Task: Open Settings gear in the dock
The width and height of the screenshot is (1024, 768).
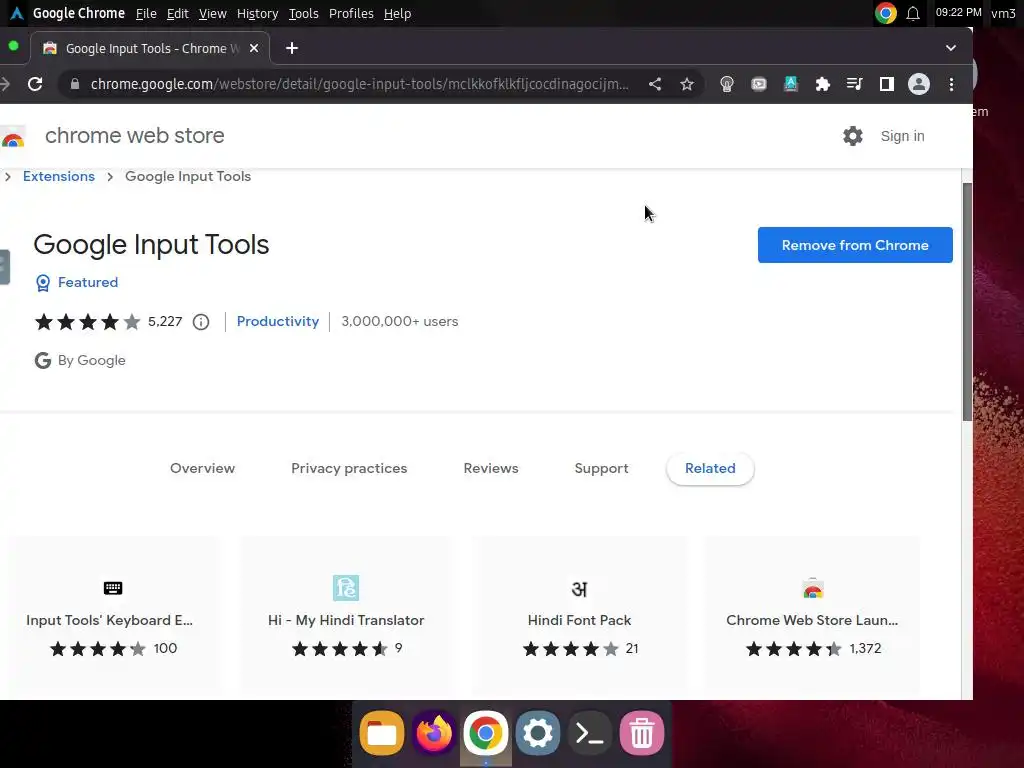Action: [x=537, y=733]
